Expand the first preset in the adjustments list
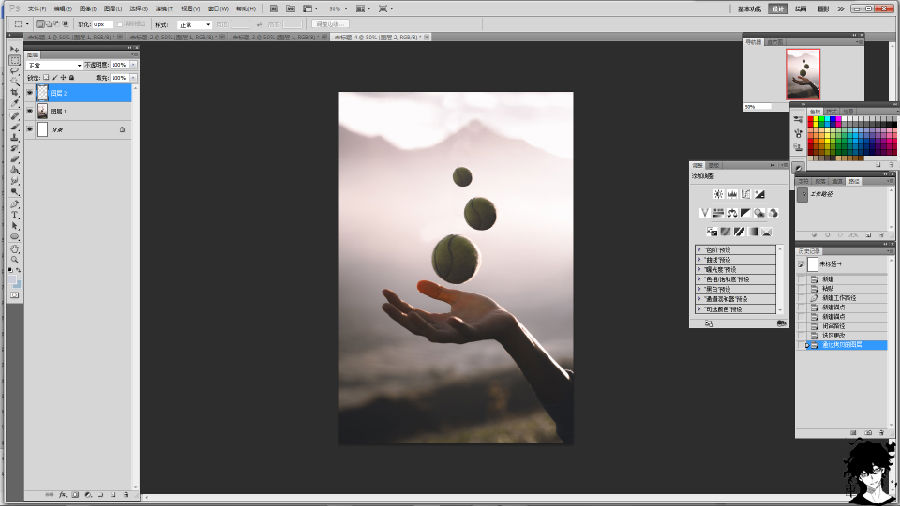 coord(699,249)
